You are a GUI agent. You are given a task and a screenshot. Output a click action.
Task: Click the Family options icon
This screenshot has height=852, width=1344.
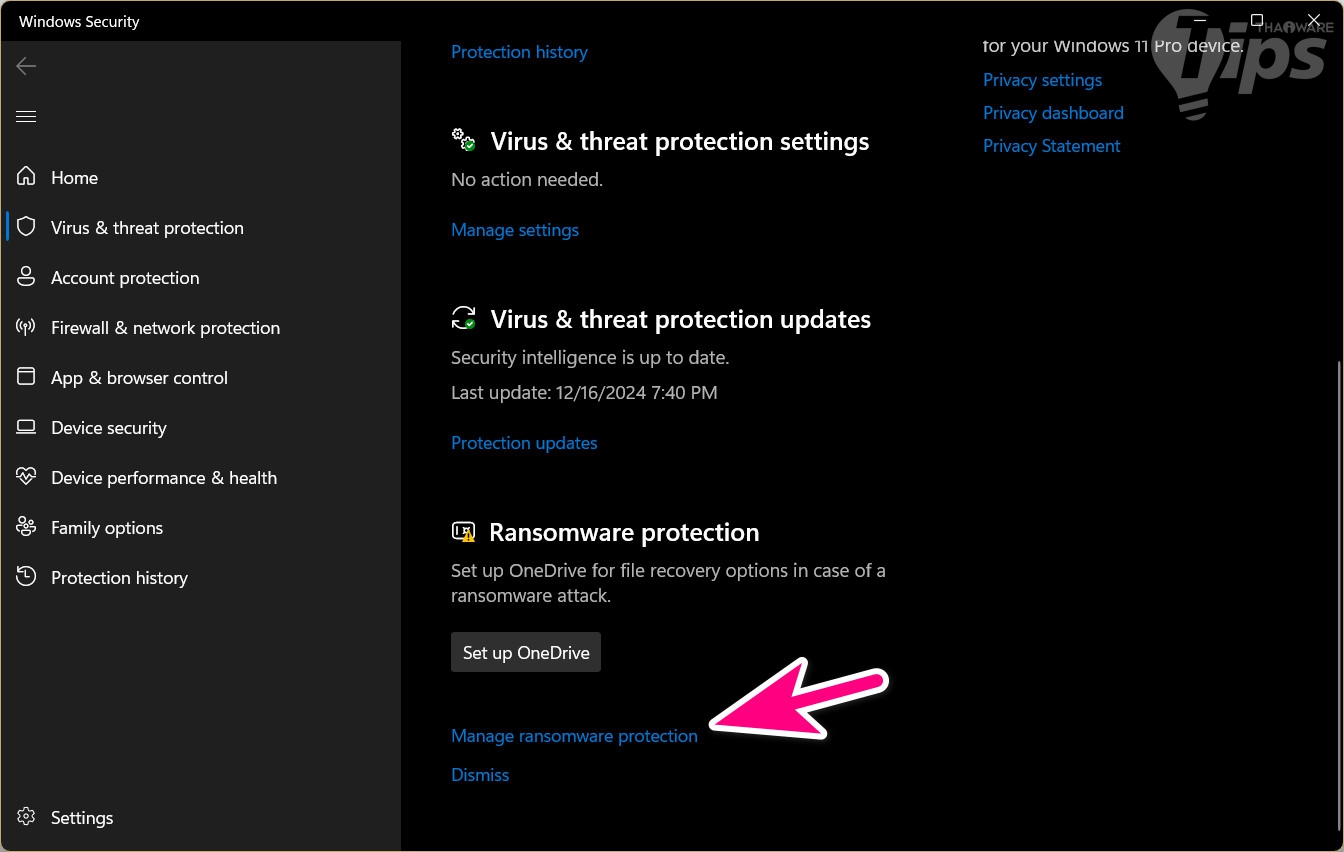click(x=26, y=528)
